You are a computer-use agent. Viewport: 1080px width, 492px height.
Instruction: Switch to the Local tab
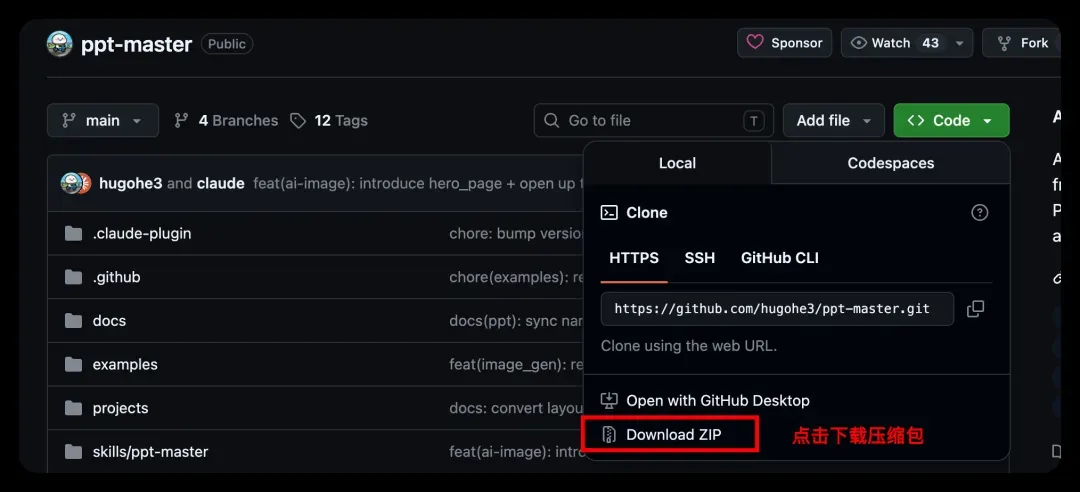(x=677, y=163)
